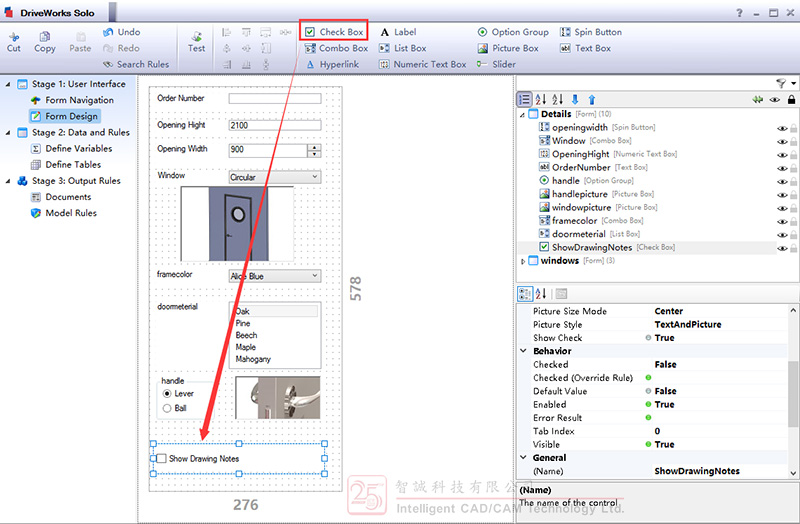Click move up blue arrow in control tree toolbar
This screenshot has width=800, height=524.
click(x=592, y=99)
